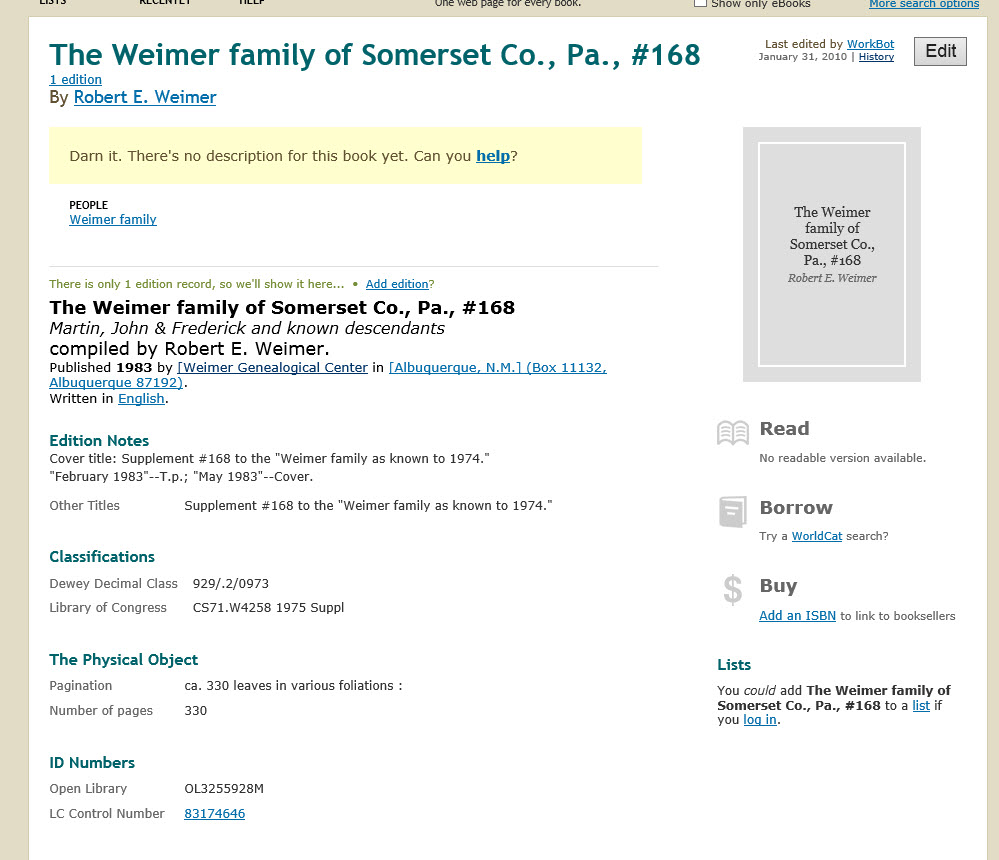The image size is (999, 860).
Task: Click the Add edition link
Action: pyautogui.click(x=395, y=283)
